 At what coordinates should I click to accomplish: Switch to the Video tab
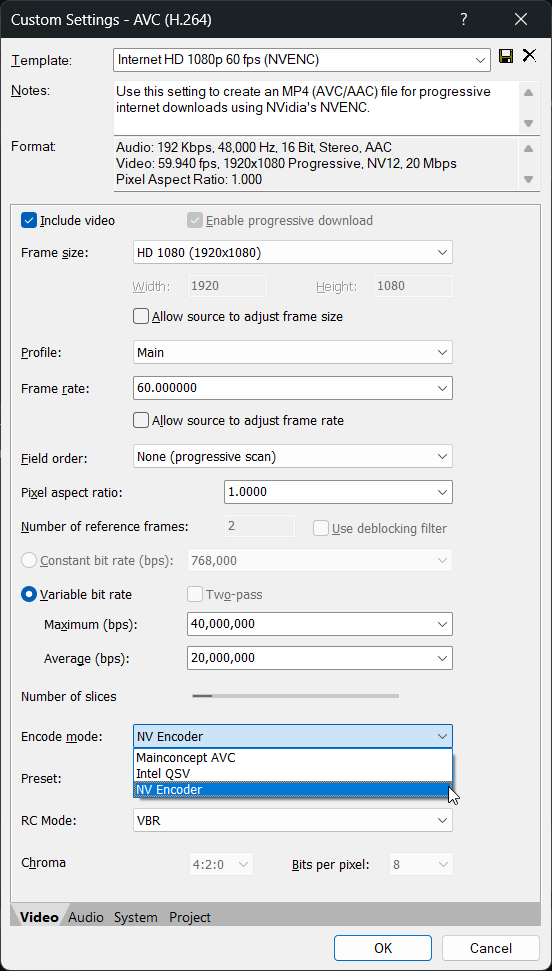click(39, 917)
